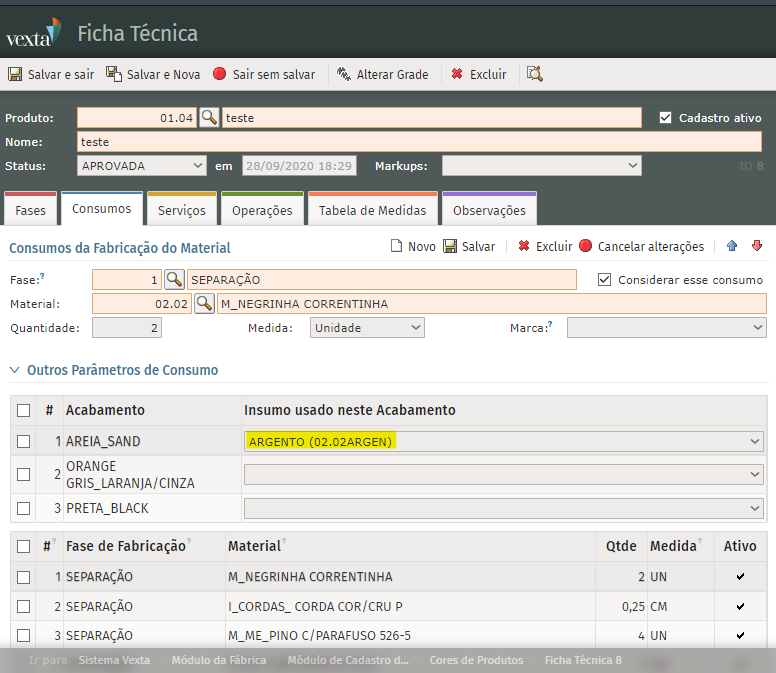Viewport: 776px width, 673px height.
Task: Switch to the Operações tab
Action: [262, 210]
